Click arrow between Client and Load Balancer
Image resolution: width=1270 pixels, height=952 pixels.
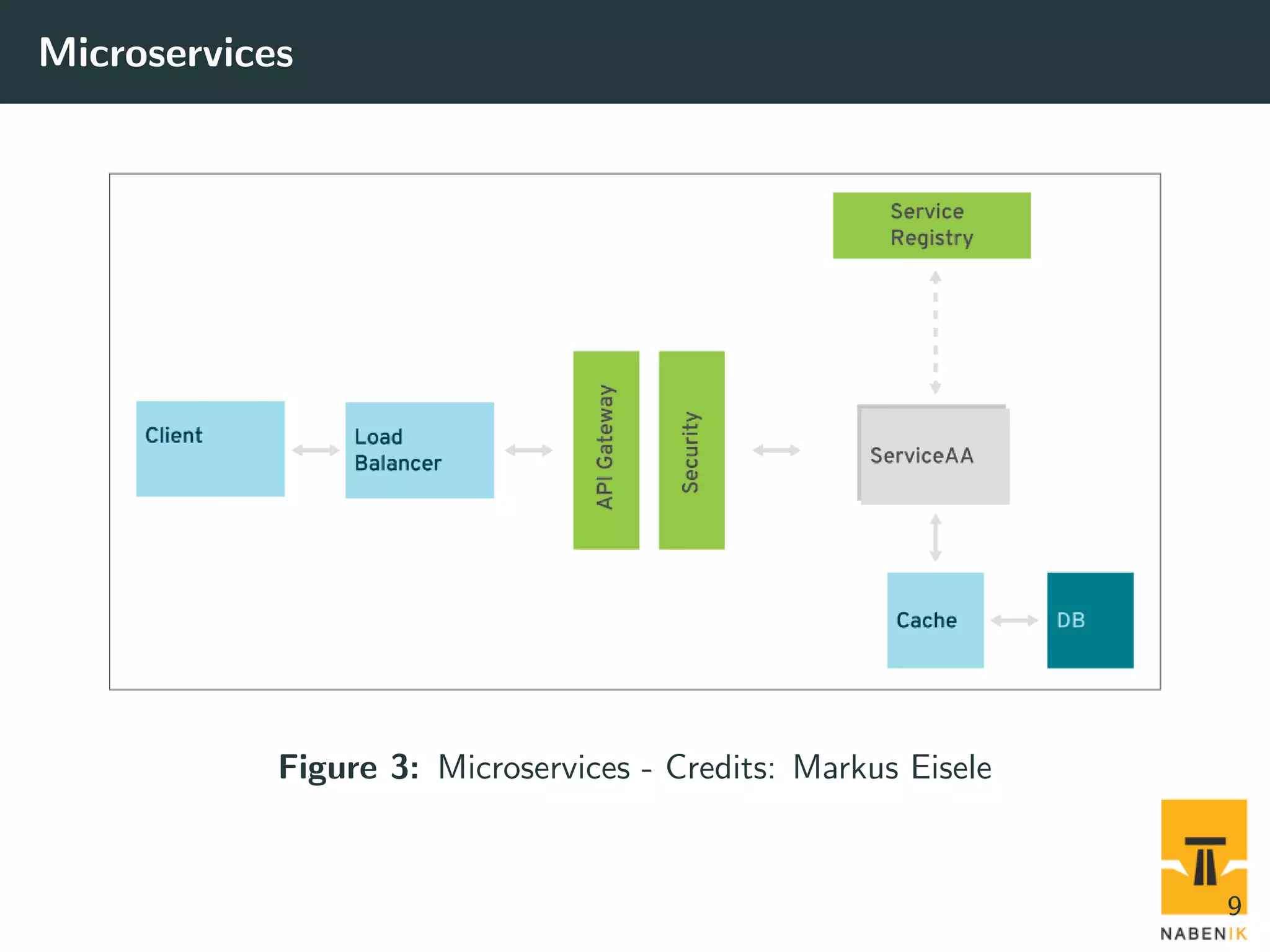coord(316,450)
